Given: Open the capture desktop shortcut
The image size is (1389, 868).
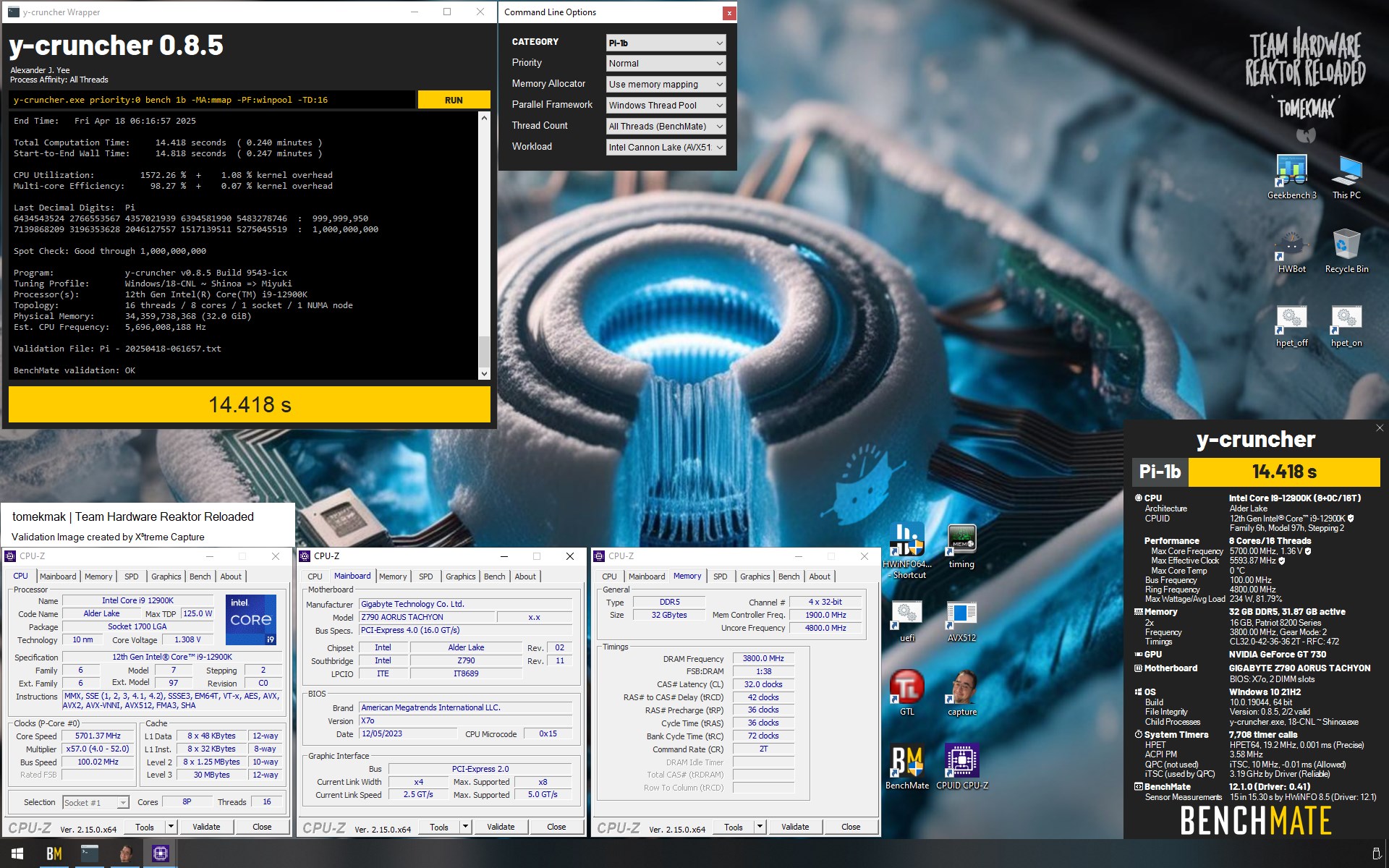Looking at the screenshot, I should (961, 693).
